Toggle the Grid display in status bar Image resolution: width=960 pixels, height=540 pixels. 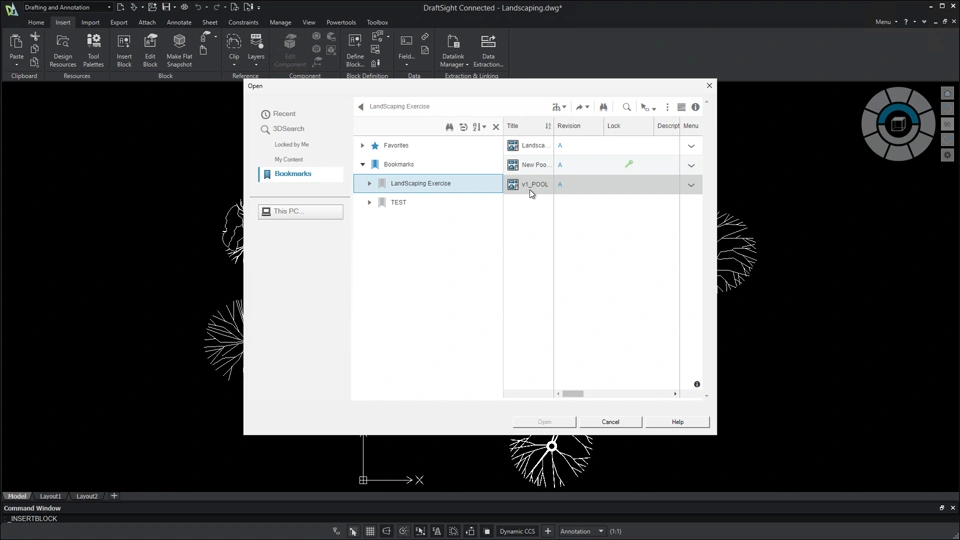tap(370, 531)
